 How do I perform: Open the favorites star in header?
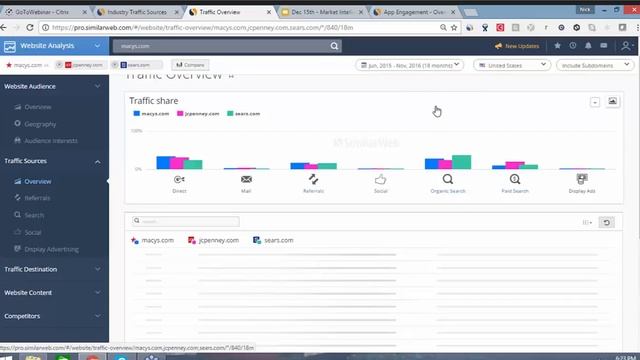click(557, 46)
